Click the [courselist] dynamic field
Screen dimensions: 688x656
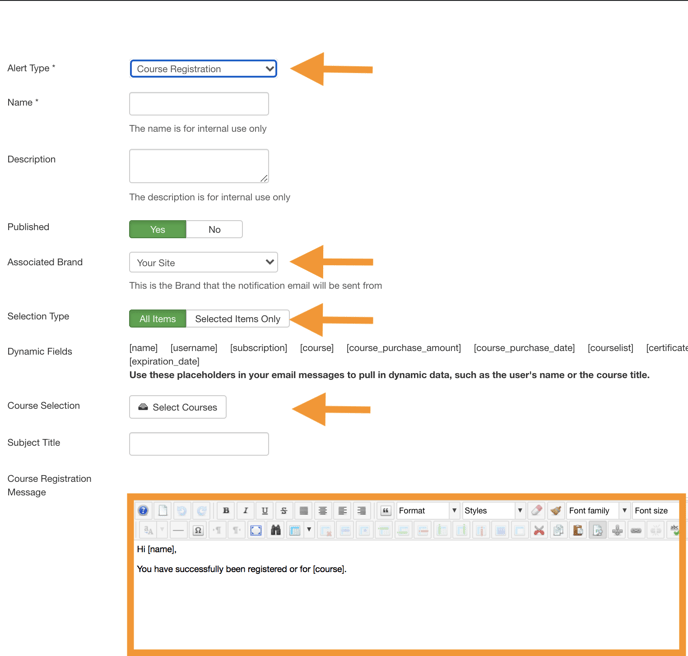coord(610,348)
